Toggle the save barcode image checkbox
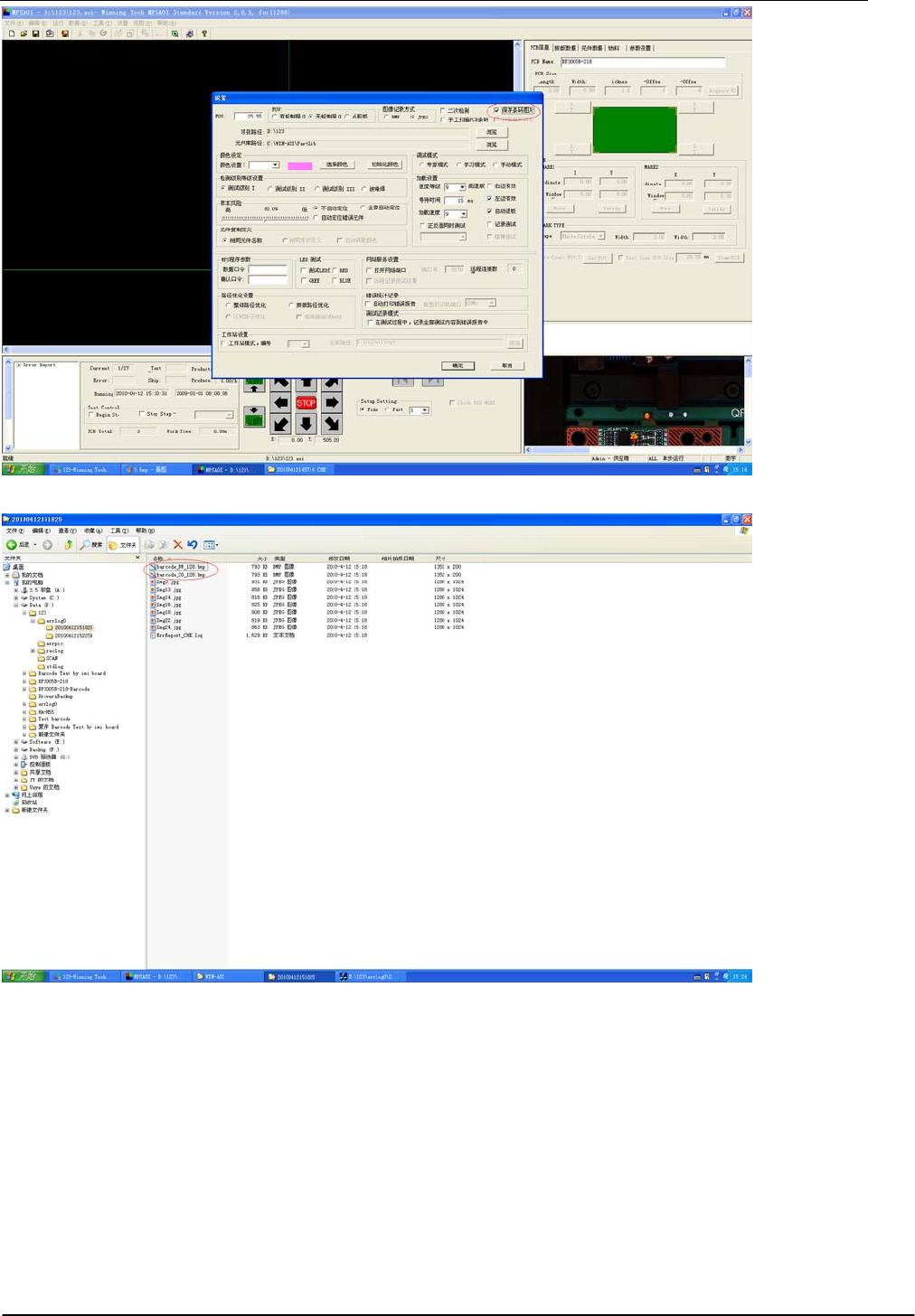Screen dimensions: 915x1316 (496, 110)
